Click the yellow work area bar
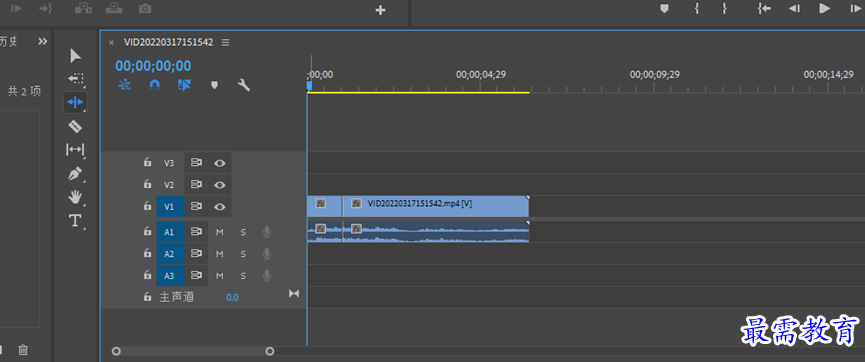The image size is (865, 362). [x=418, y=93]
